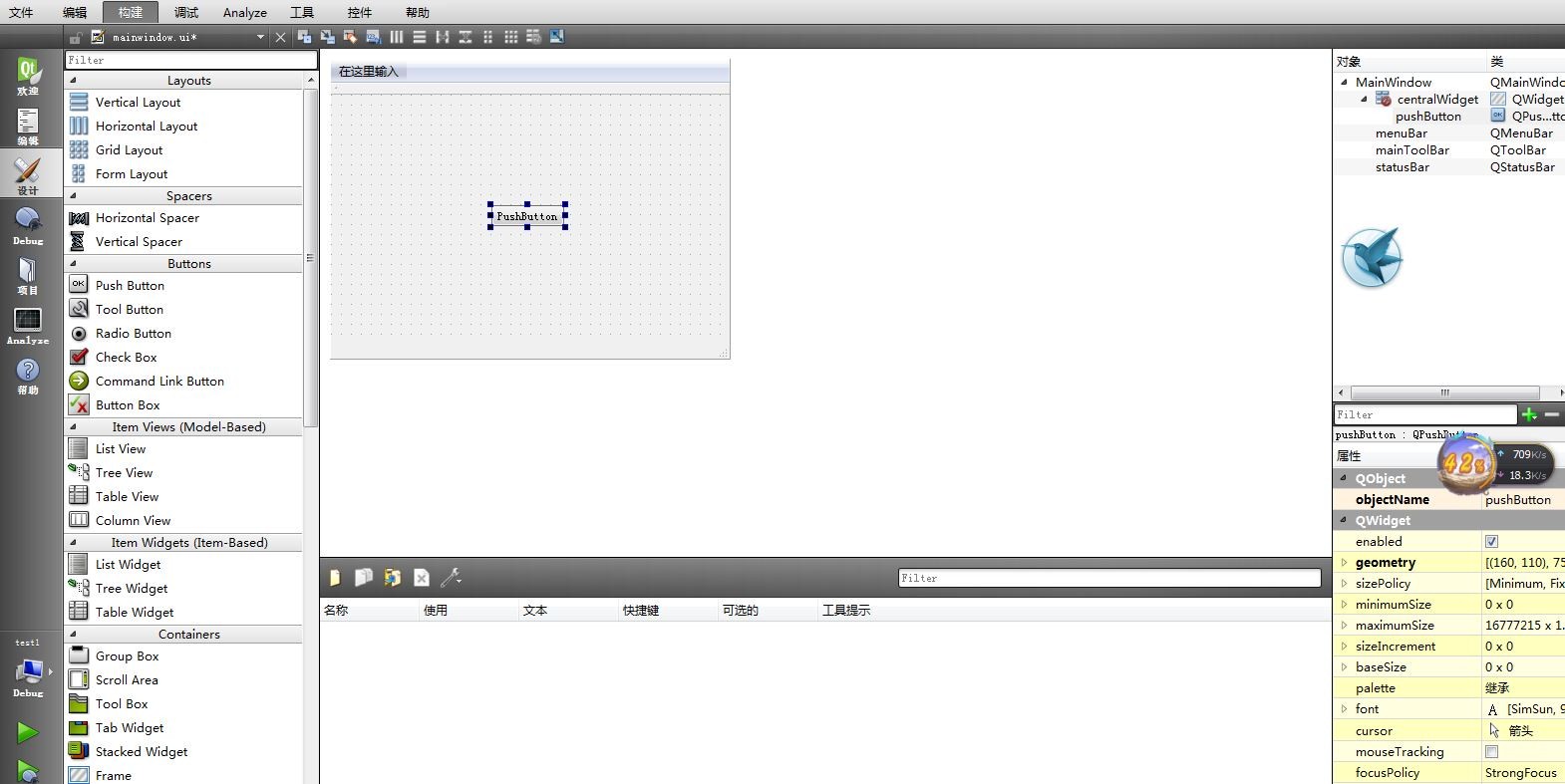
Task: Click the Delete action icon in the action editor
Action: pos(422,578)
